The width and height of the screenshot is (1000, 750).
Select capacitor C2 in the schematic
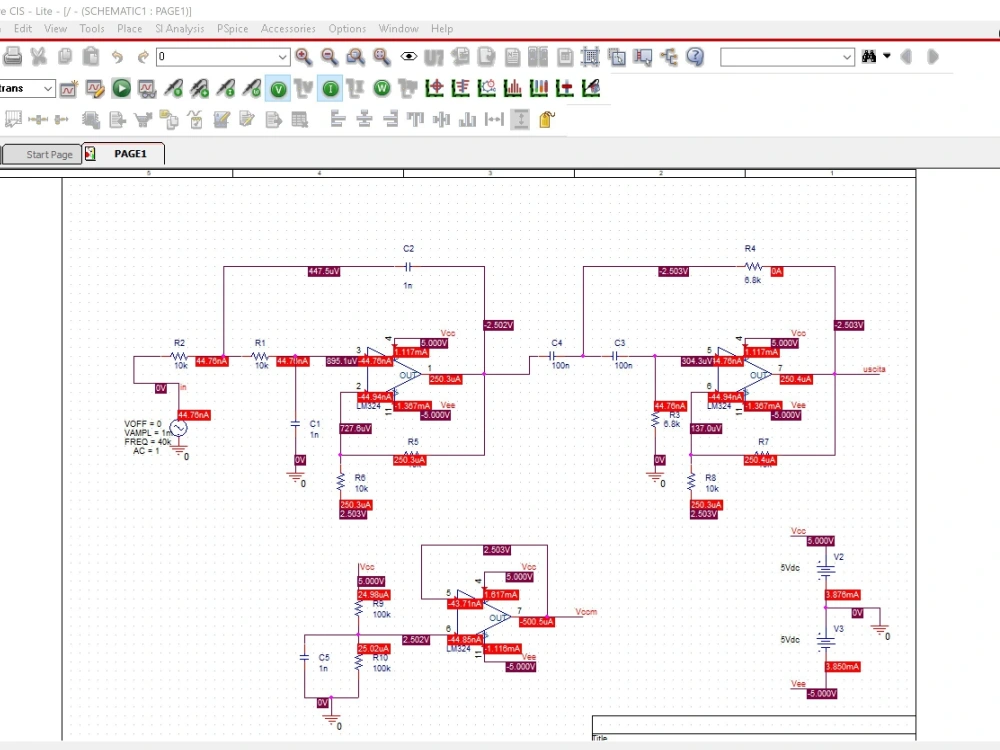tap(408, 267)
